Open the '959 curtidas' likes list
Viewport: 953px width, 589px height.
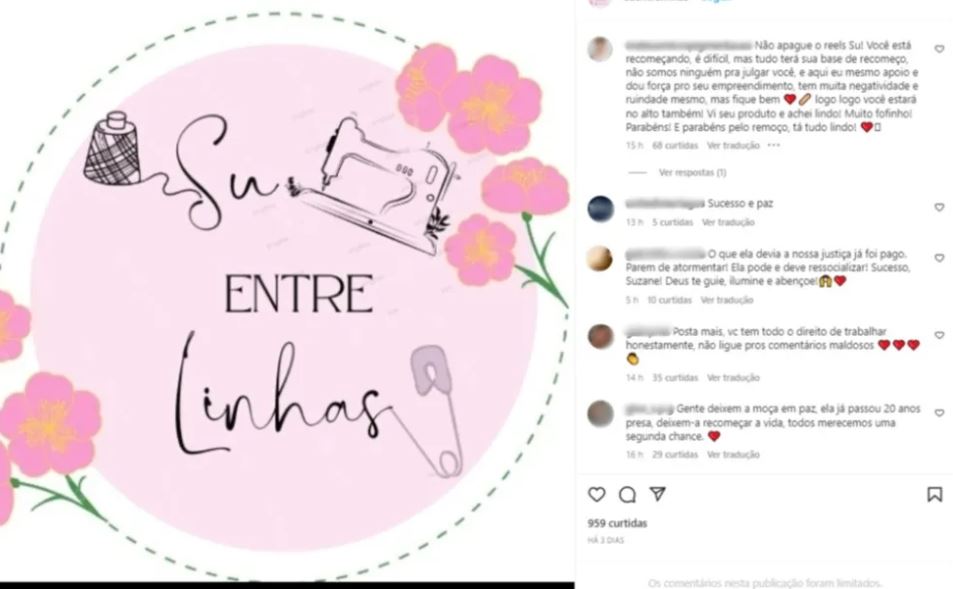[617, 523]
